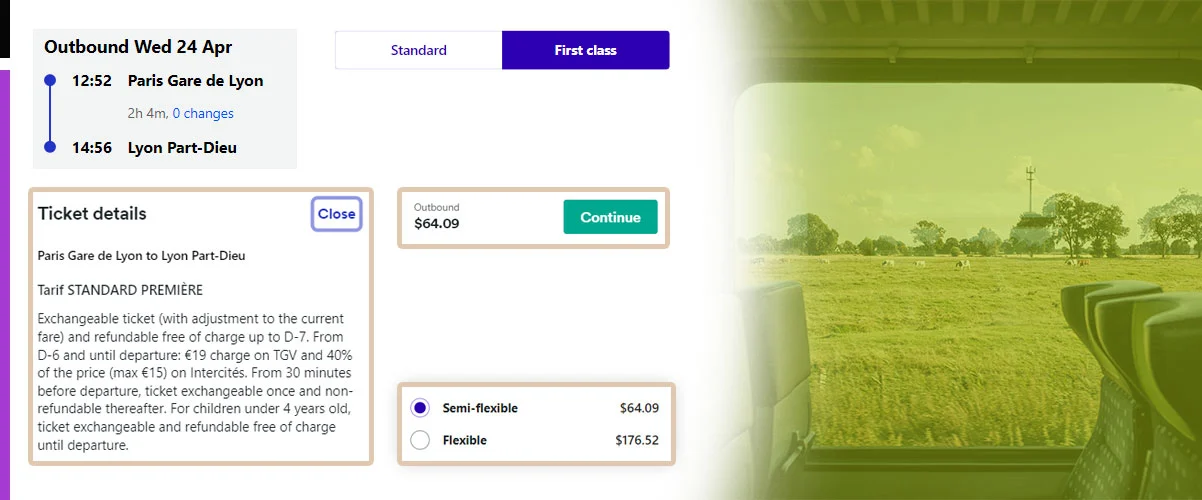Switch to the Standard class tab
This screenshot has height=500, width=1202.
point(418,50)
